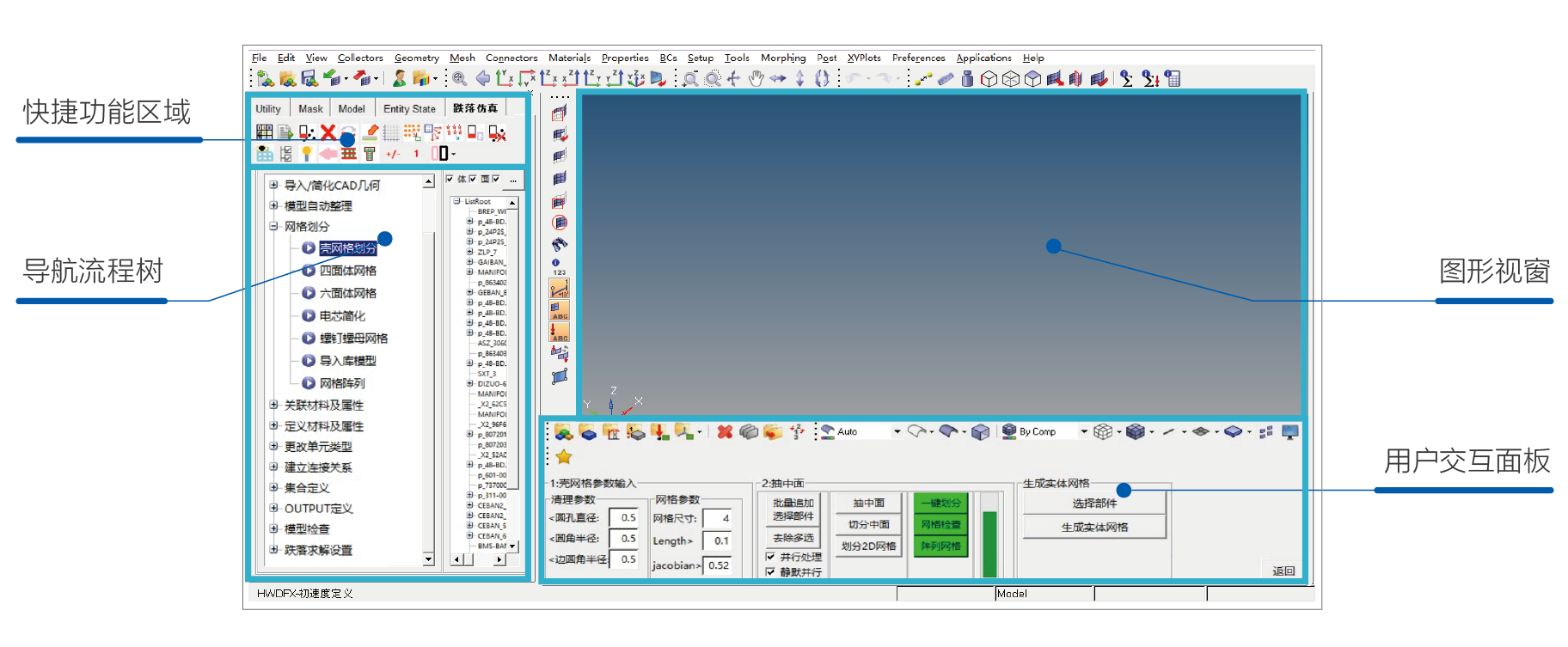Viewport: 1568px width, 647px height.
Task: Switch to the Entity State tab
Action: [x=409, y=109]
